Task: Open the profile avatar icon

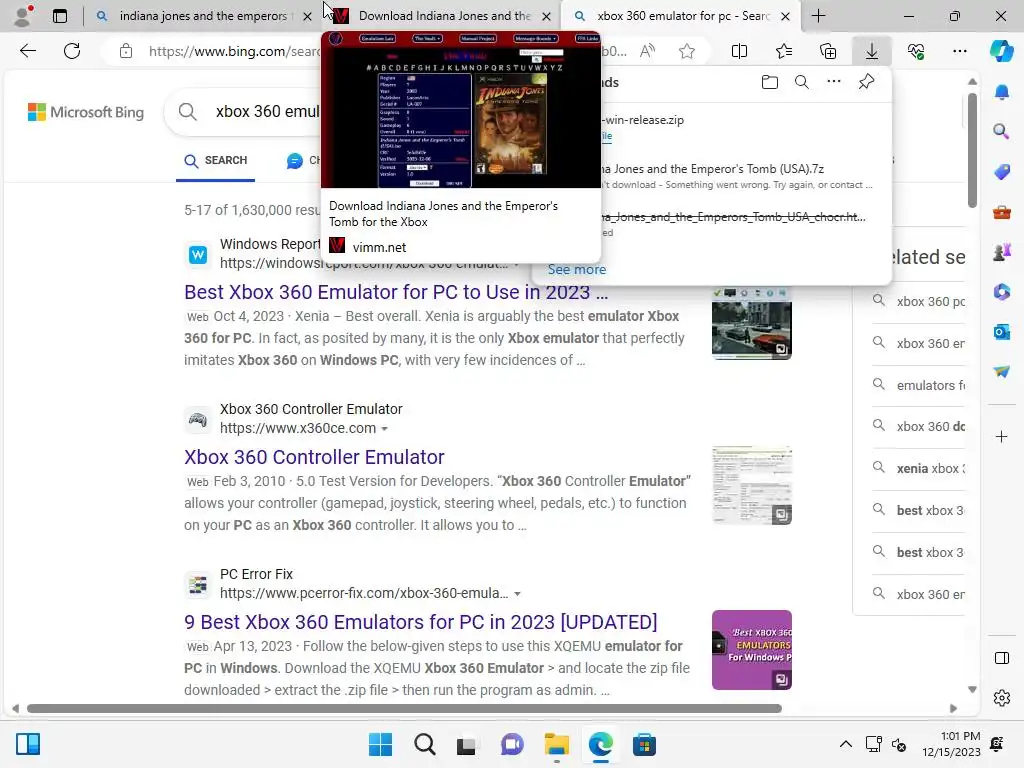Action: pos(24,16)
